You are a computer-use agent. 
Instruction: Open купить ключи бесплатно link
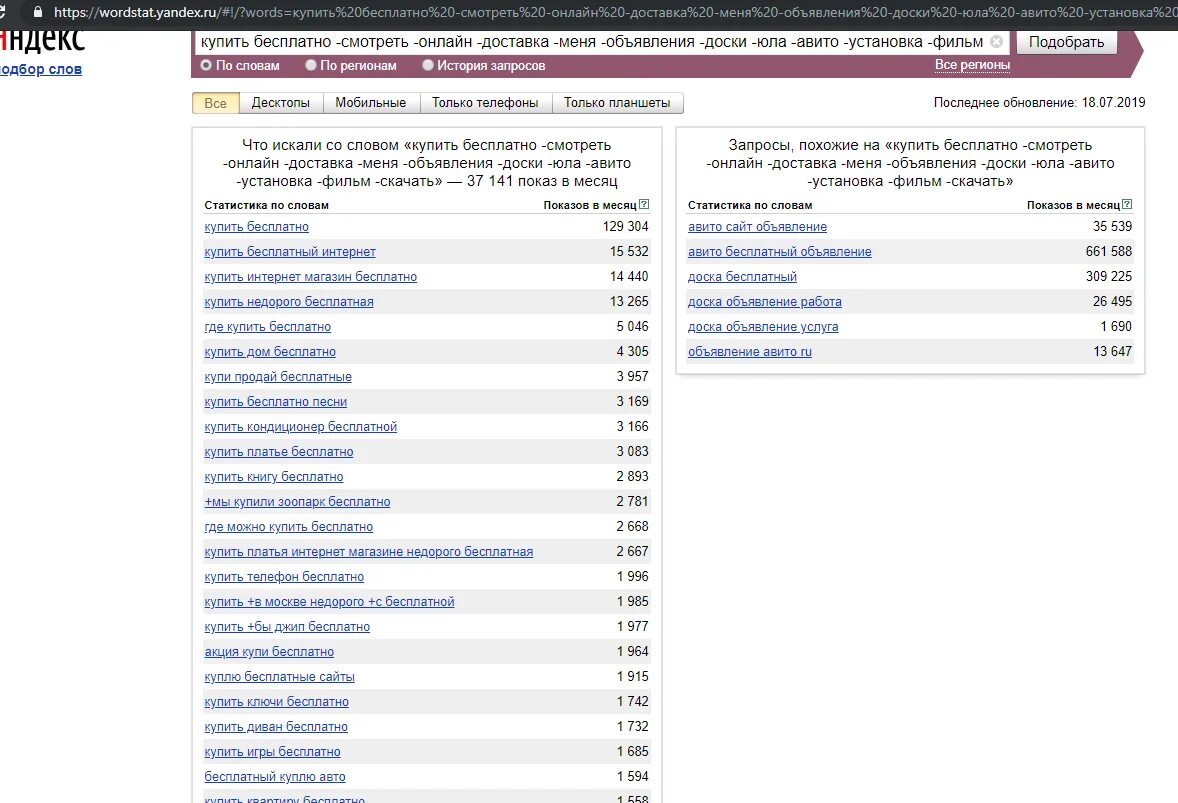tap(276, 702)
